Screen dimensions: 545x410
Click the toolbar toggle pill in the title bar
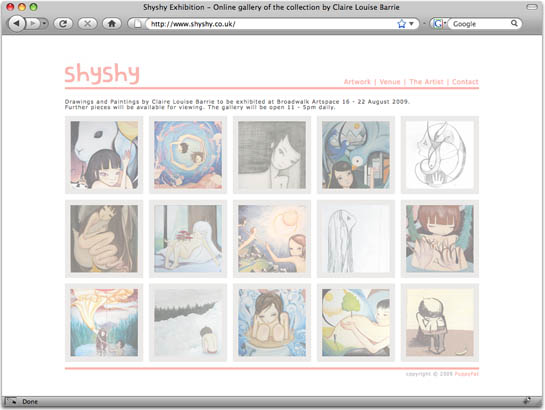[532, 7]
